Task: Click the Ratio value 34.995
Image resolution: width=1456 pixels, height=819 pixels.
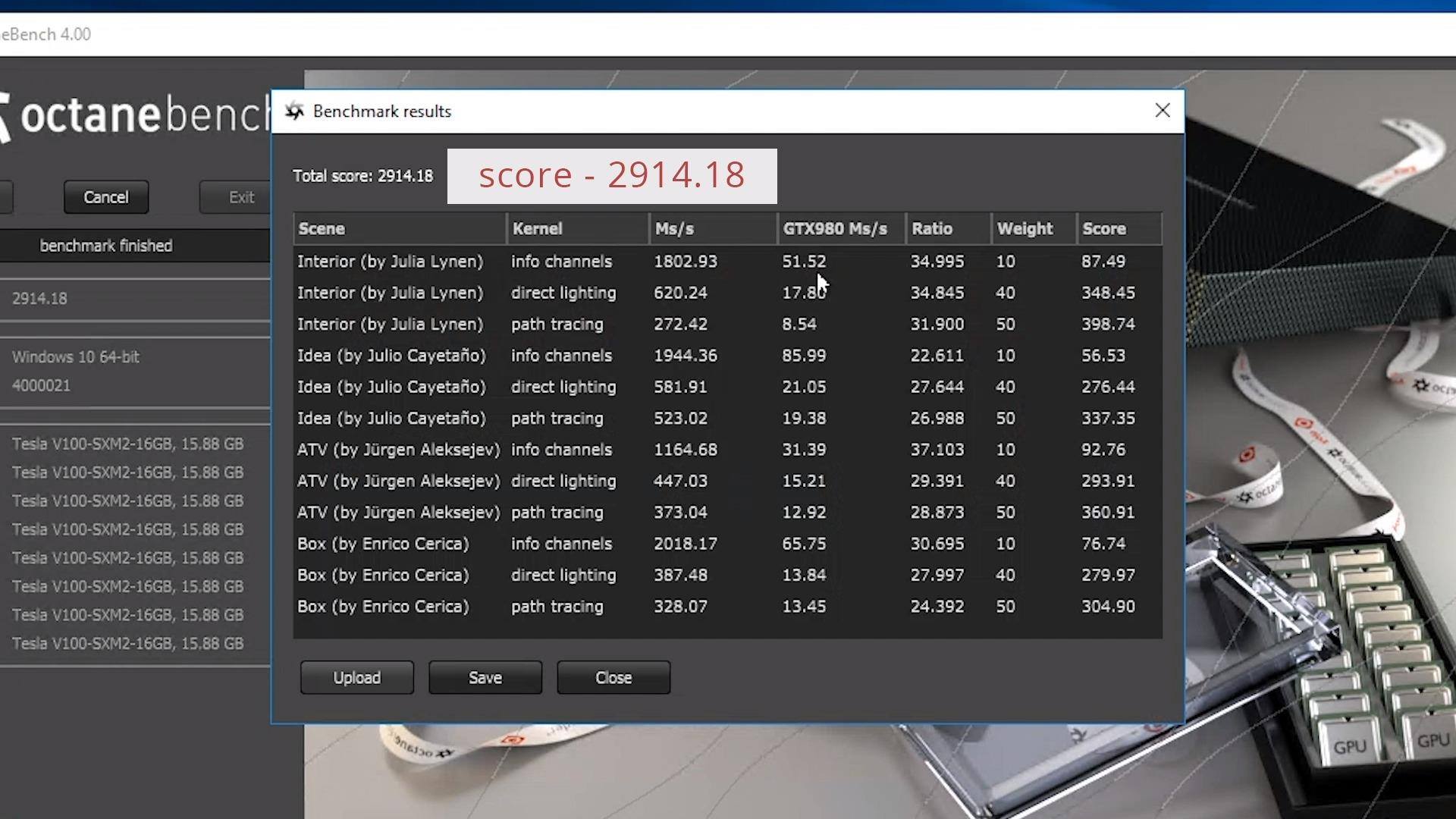Action: click(937, 262)
